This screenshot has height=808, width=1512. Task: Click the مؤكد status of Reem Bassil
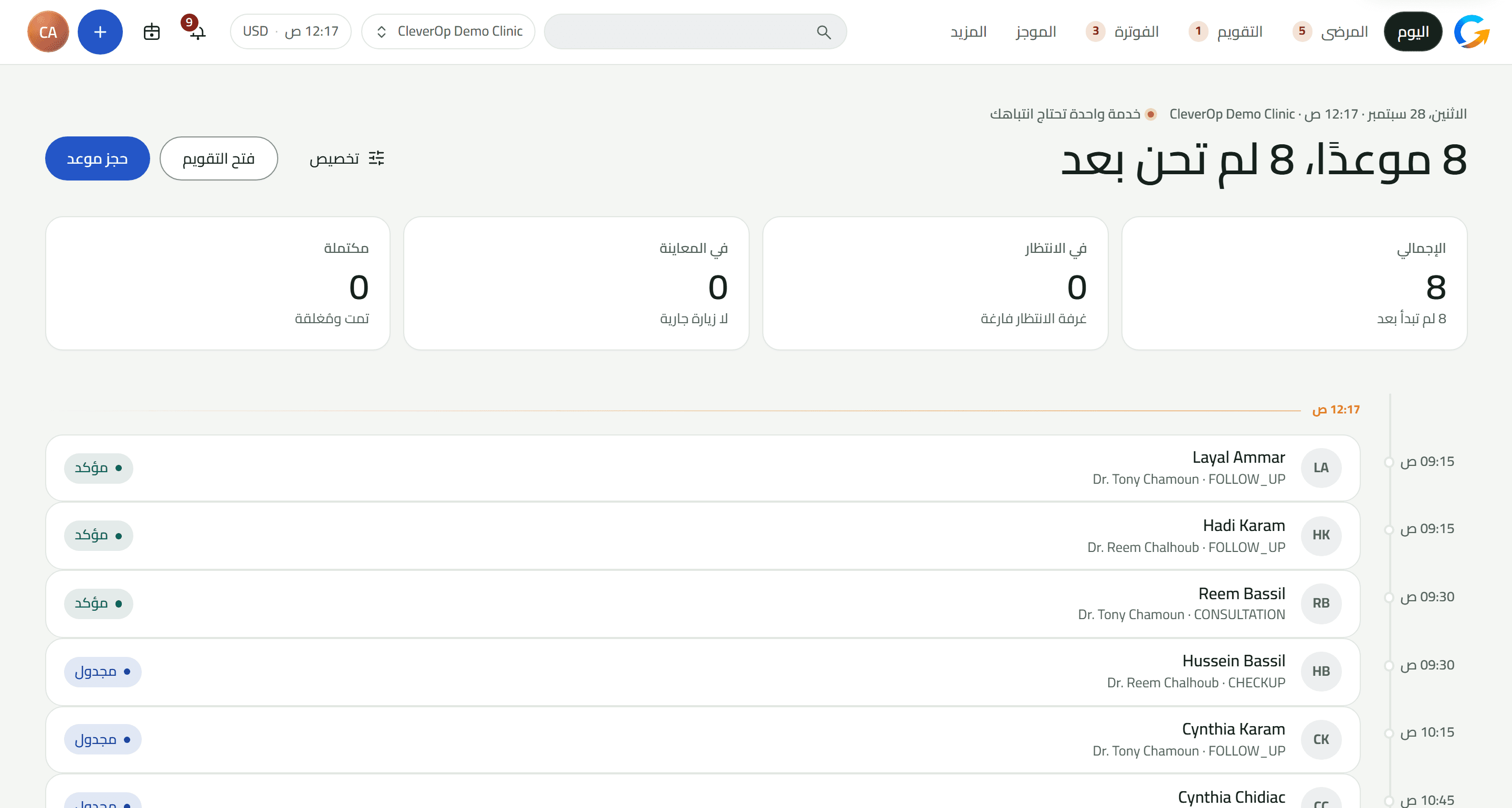pyautogui.click(x=99, y=604)
